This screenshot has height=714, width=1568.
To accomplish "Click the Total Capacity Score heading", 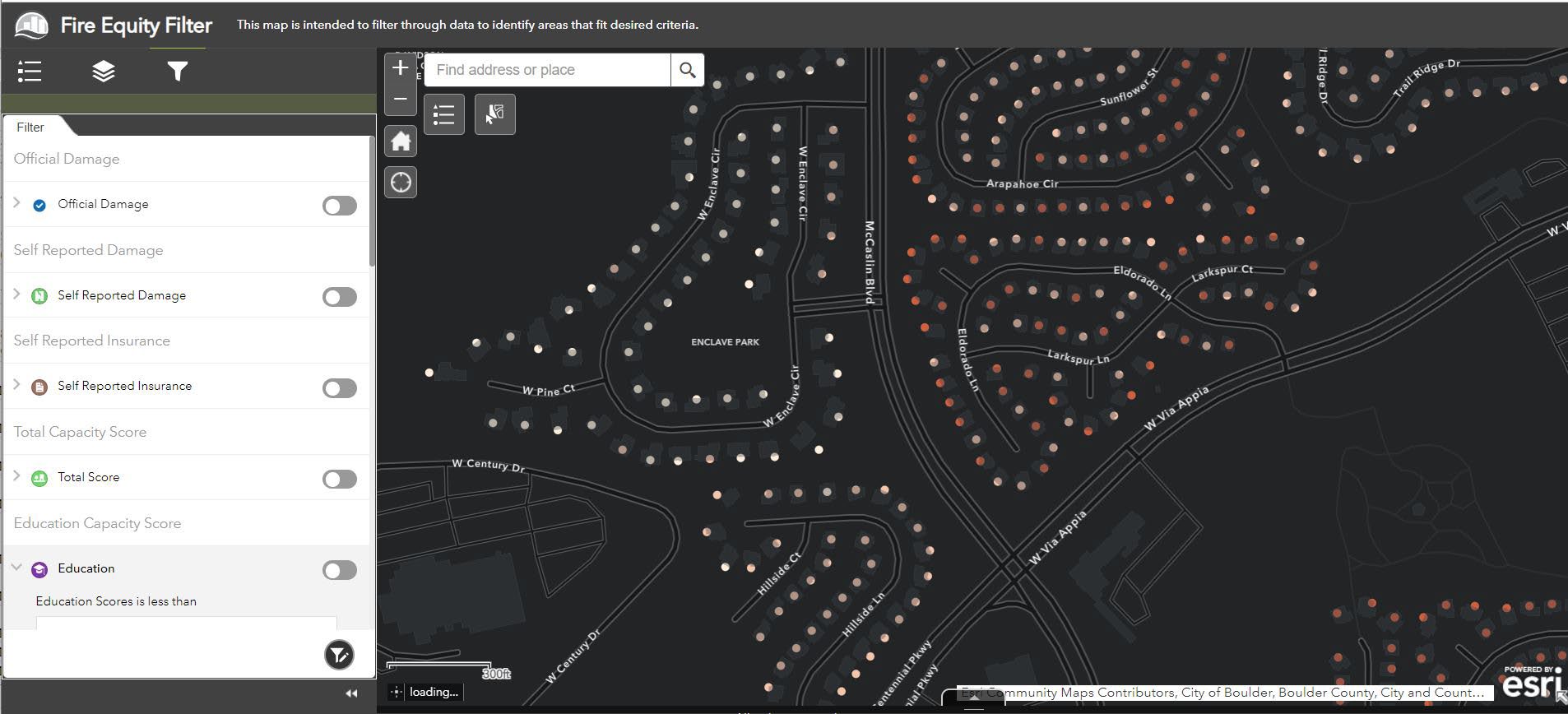I will [x=80, y=432].
